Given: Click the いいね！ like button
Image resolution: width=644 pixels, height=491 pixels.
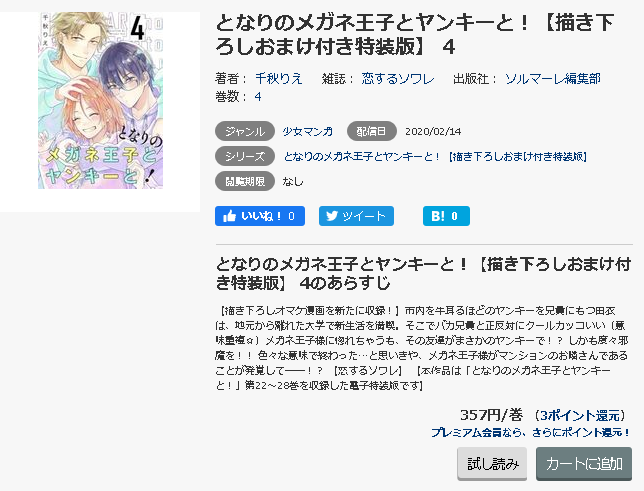Looking at the screenshot, I should point(260,216).
